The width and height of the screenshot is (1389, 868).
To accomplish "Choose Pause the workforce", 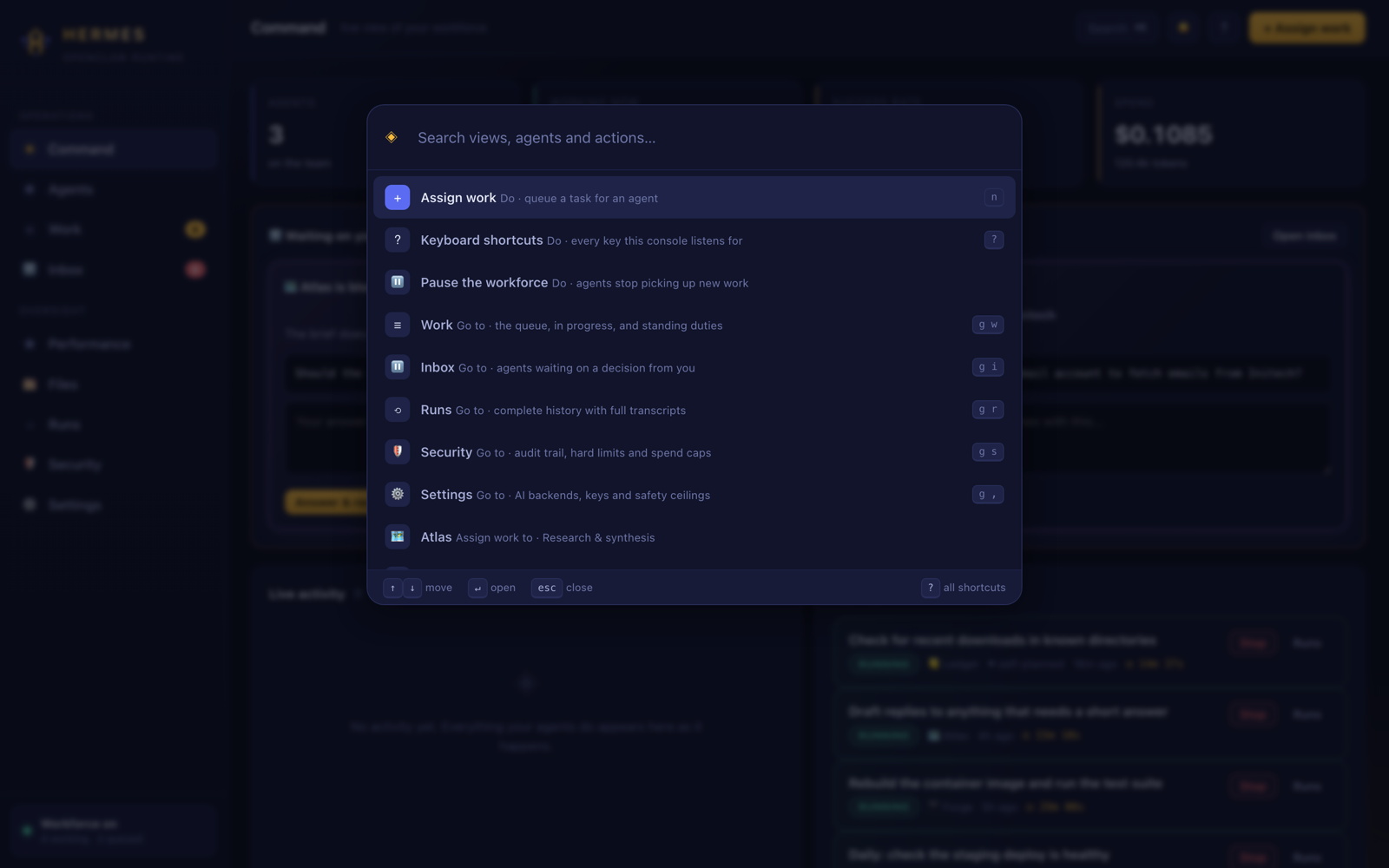I will pyautogui.click(x=694, y=282).
